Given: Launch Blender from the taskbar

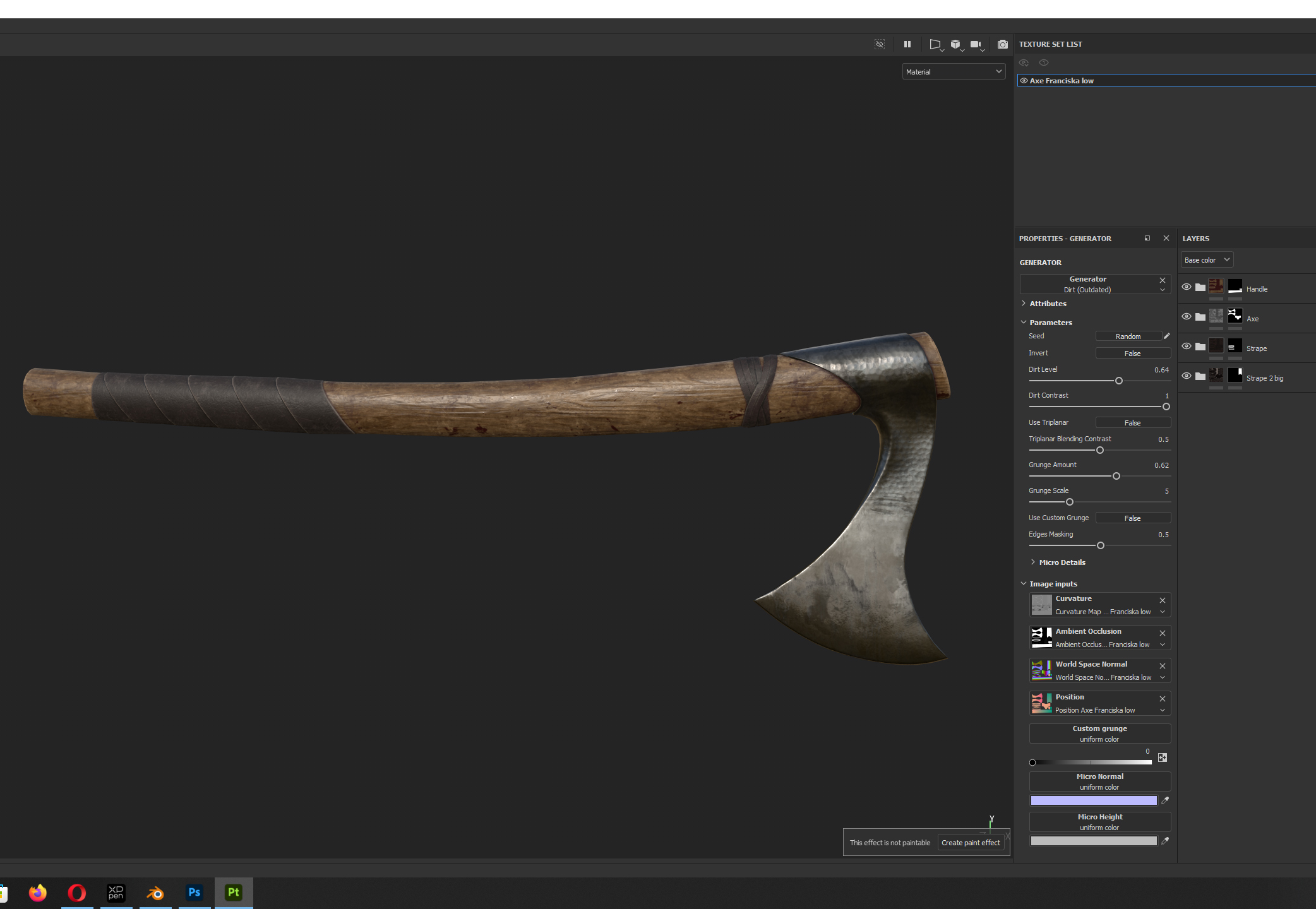Looking at the screenshot, I should [x=155, y=893].
